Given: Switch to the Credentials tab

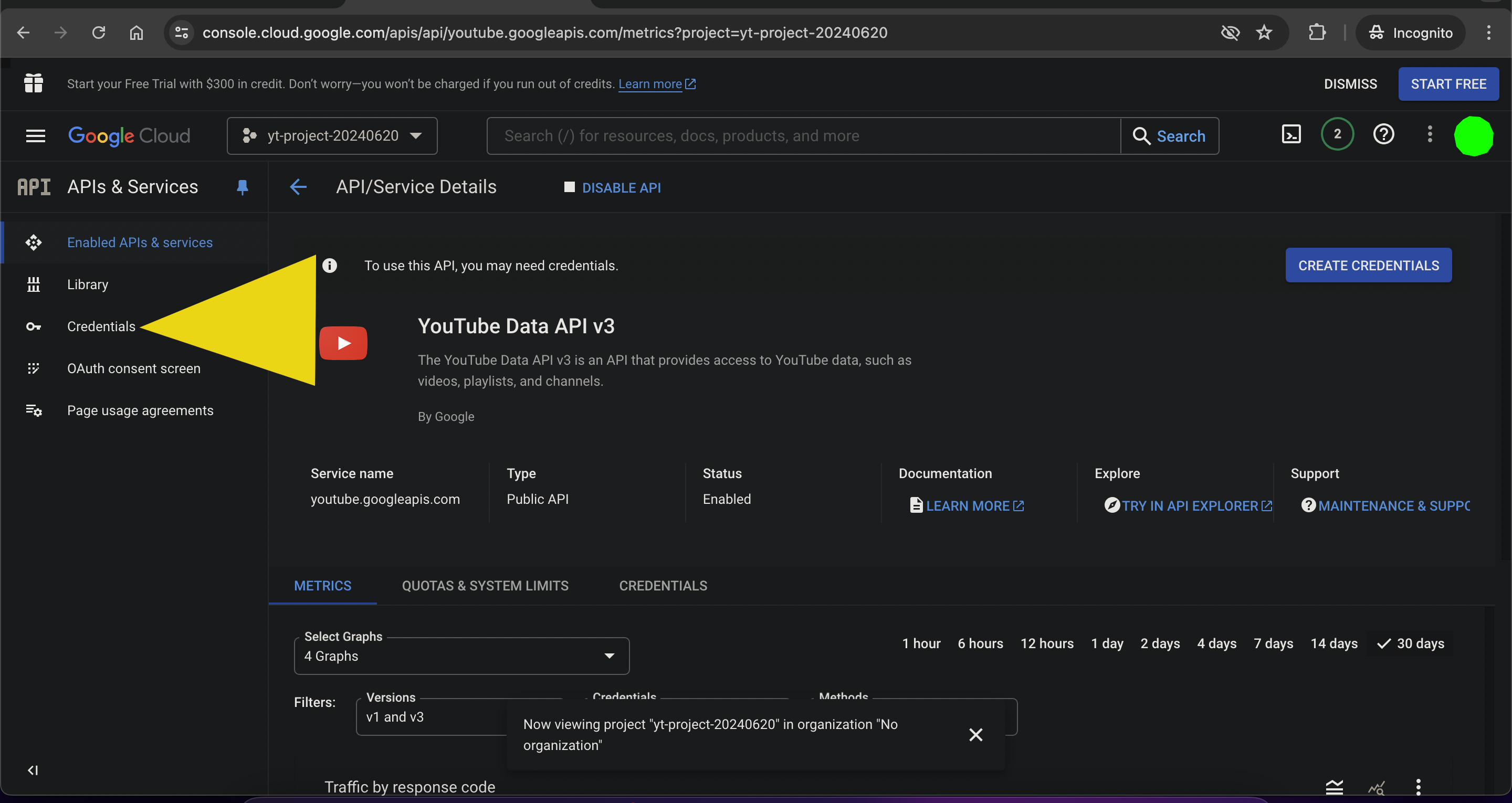Looking at the screenshot, I should 663,586.
